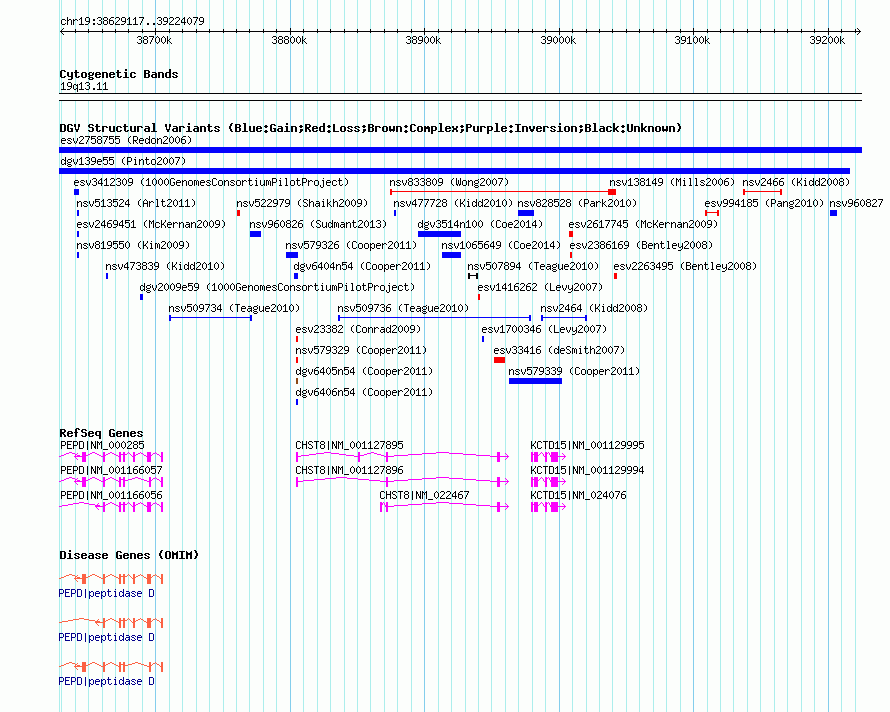Click the nsv833809 (Wong2007) variant label
This screenshot has height=712, width=890.
click(x=449, y=182)
